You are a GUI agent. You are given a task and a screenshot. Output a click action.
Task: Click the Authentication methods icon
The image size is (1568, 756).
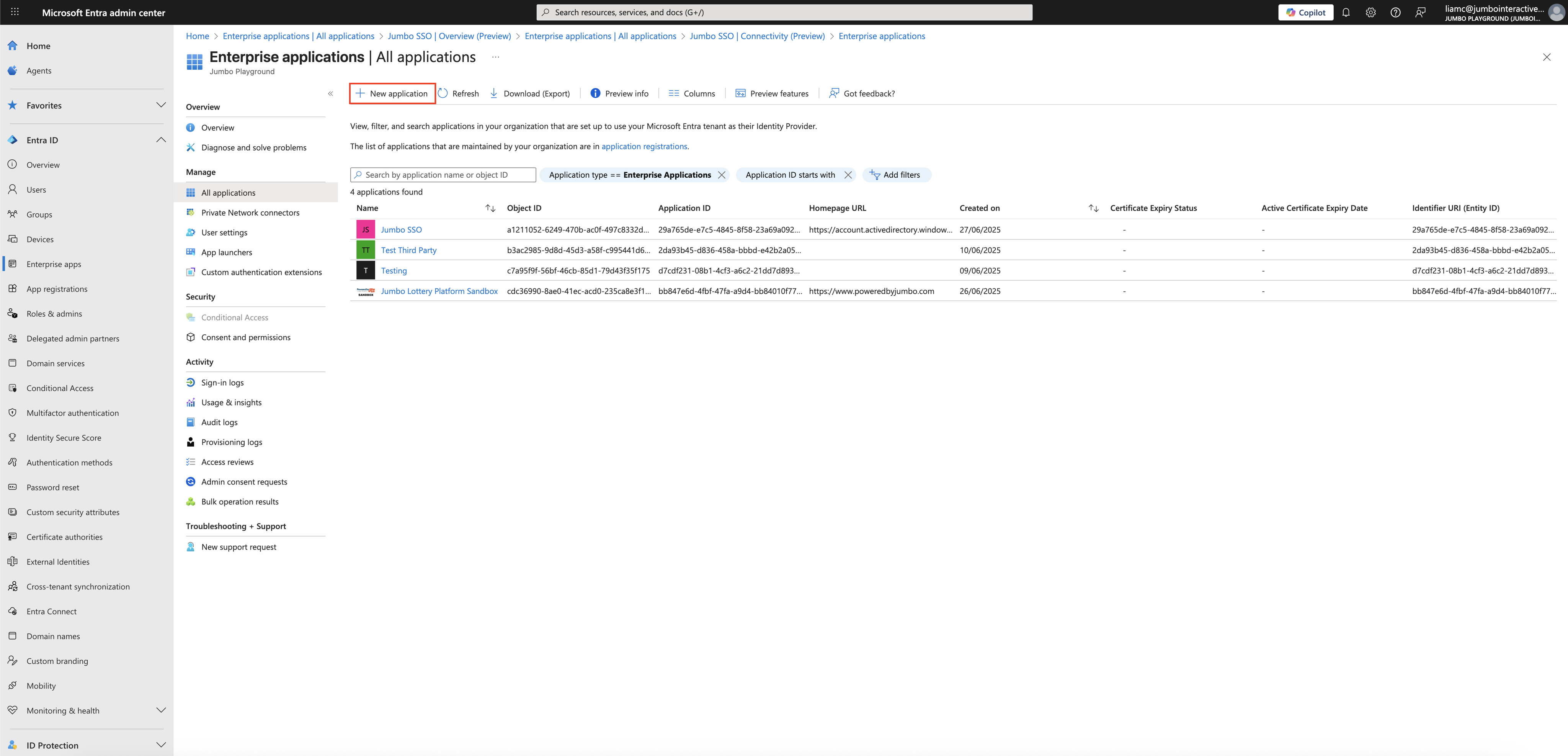point(12,462)
